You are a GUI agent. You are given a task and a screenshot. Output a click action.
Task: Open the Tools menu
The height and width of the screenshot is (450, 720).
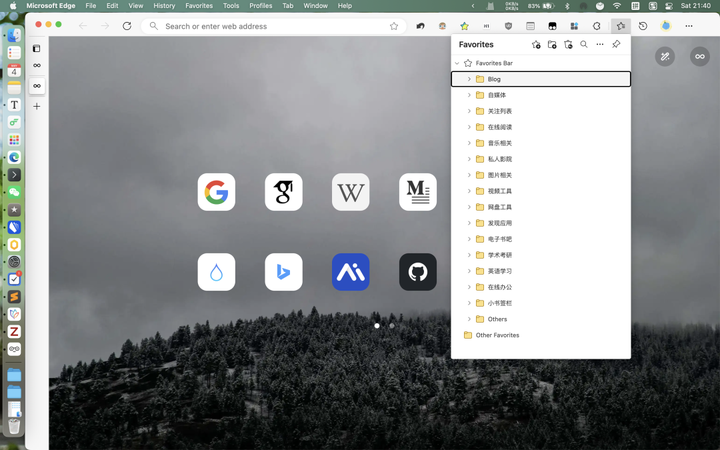tap(231, 6)
